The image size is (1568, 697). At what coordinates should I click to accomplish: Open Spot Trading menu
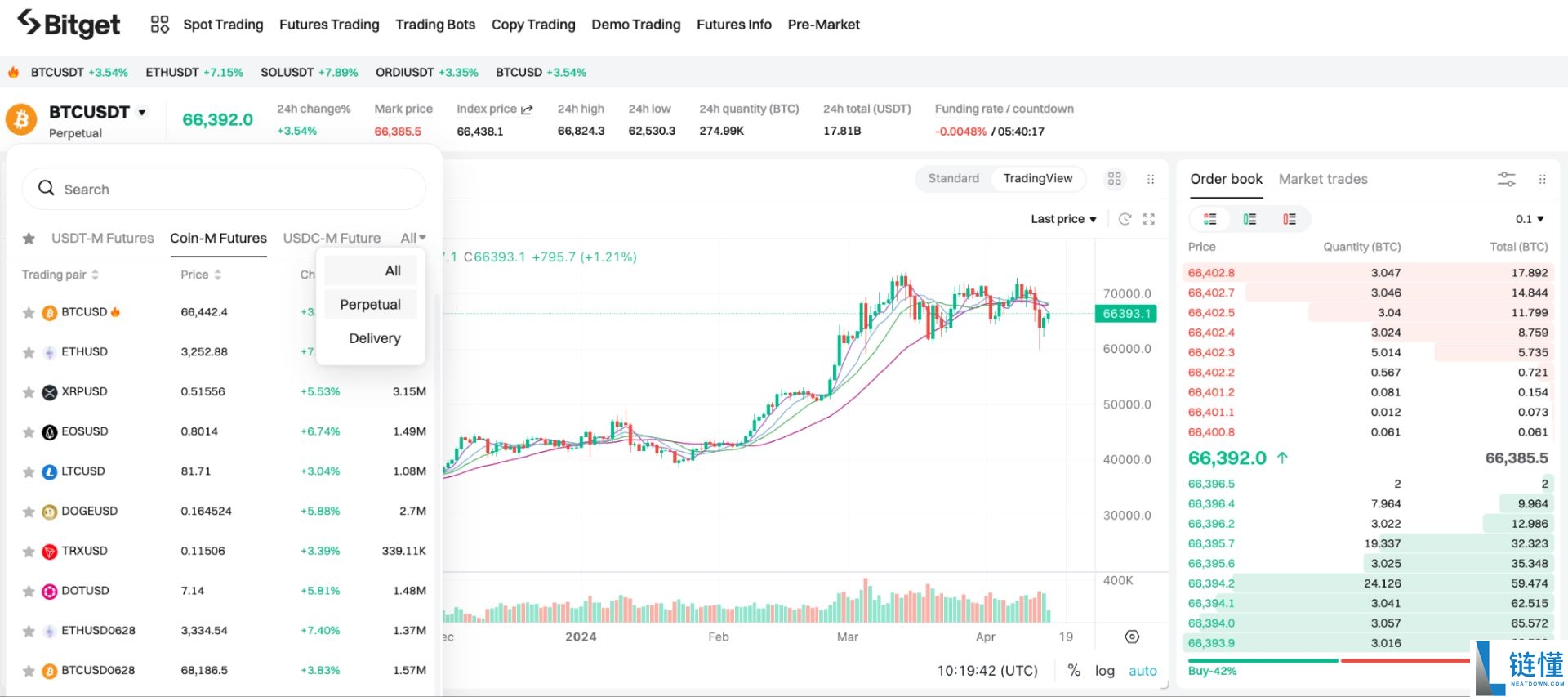223,25
